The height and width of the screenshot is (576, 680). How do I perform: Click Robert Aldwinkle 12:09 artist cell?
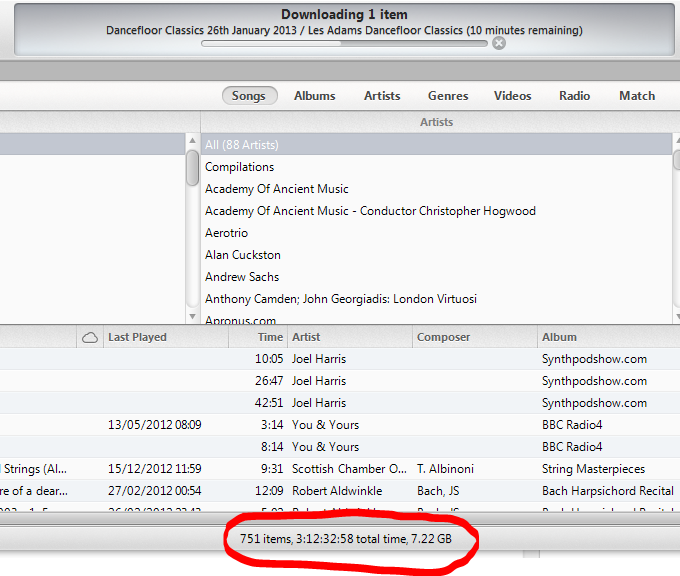[x=337, y=491]
